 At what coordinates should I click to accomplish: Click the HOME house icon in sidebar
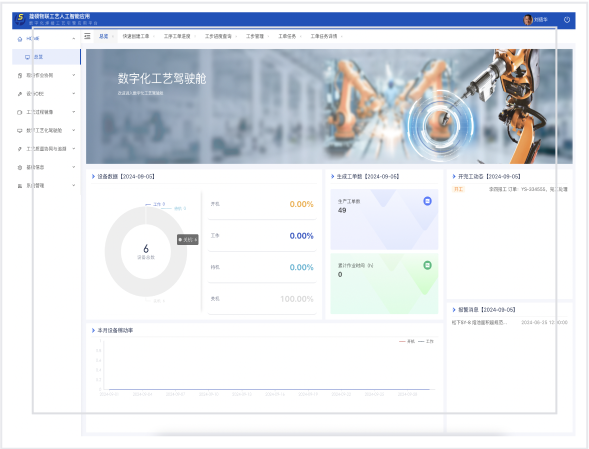[x=20, y=39]
